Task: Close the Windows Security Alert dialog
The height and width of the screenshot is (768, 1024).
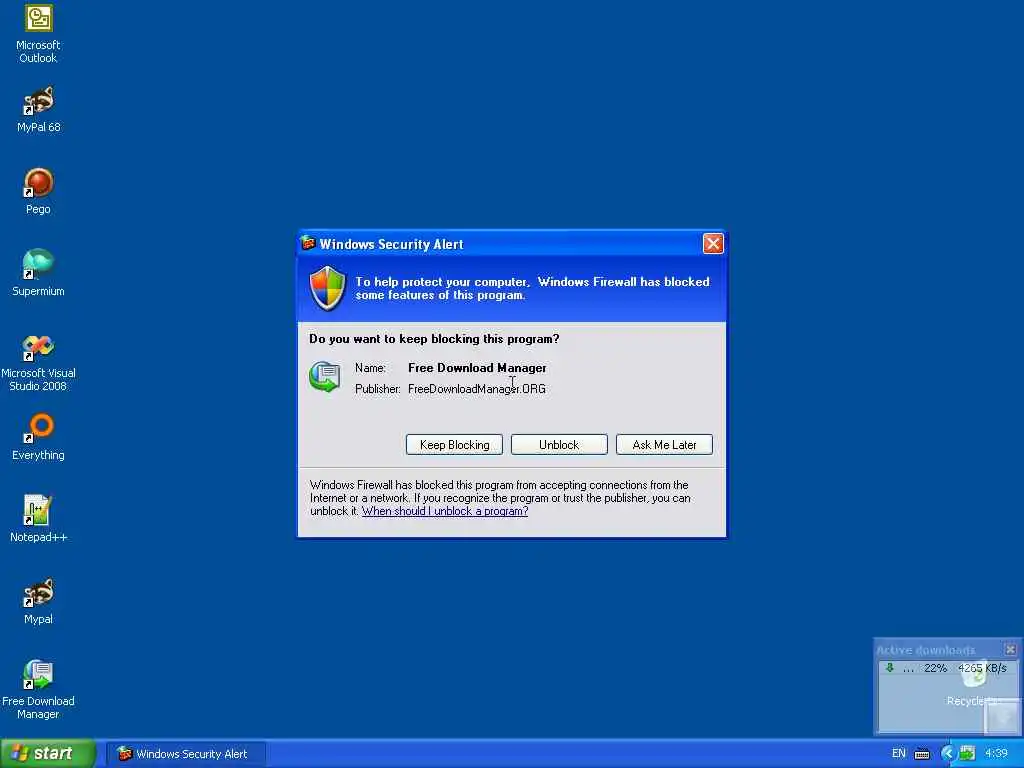Action: pyautogui.click(x=713, y=244)
